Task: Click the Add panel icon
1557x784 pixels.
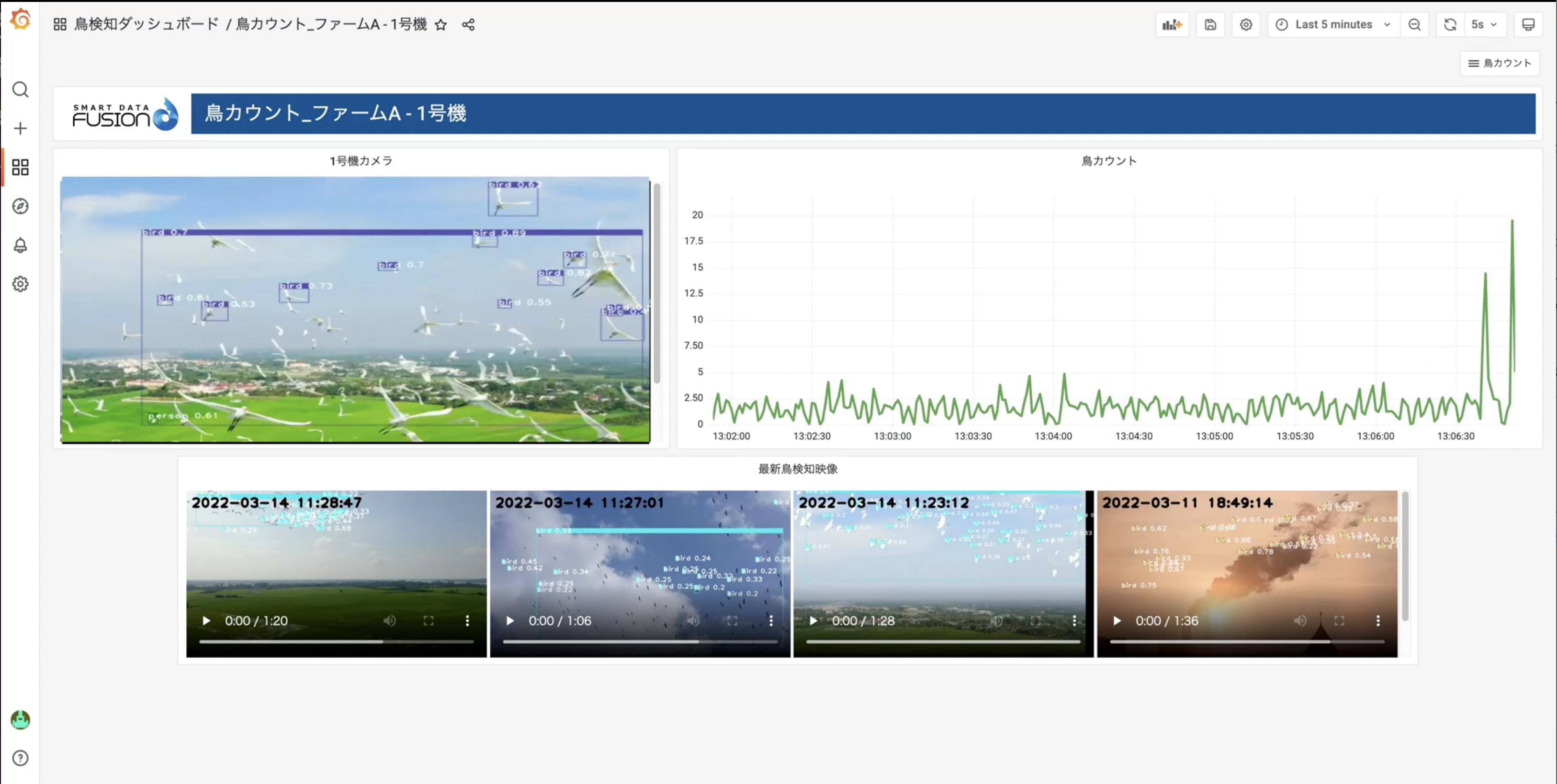Action: click(x=1172, y=25)
